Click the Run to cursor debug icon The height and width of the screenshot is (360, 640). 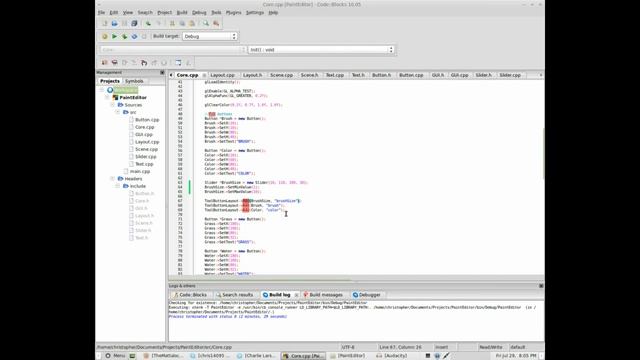(115, 62)
